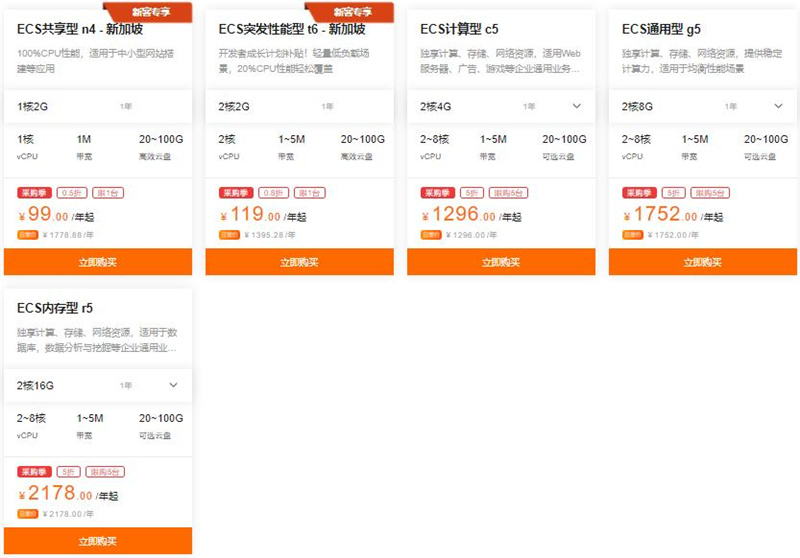This screenshot has width=800, height=558.
Task: Click 采购季 badge on r5 card
Action: (x=34, y=472)
